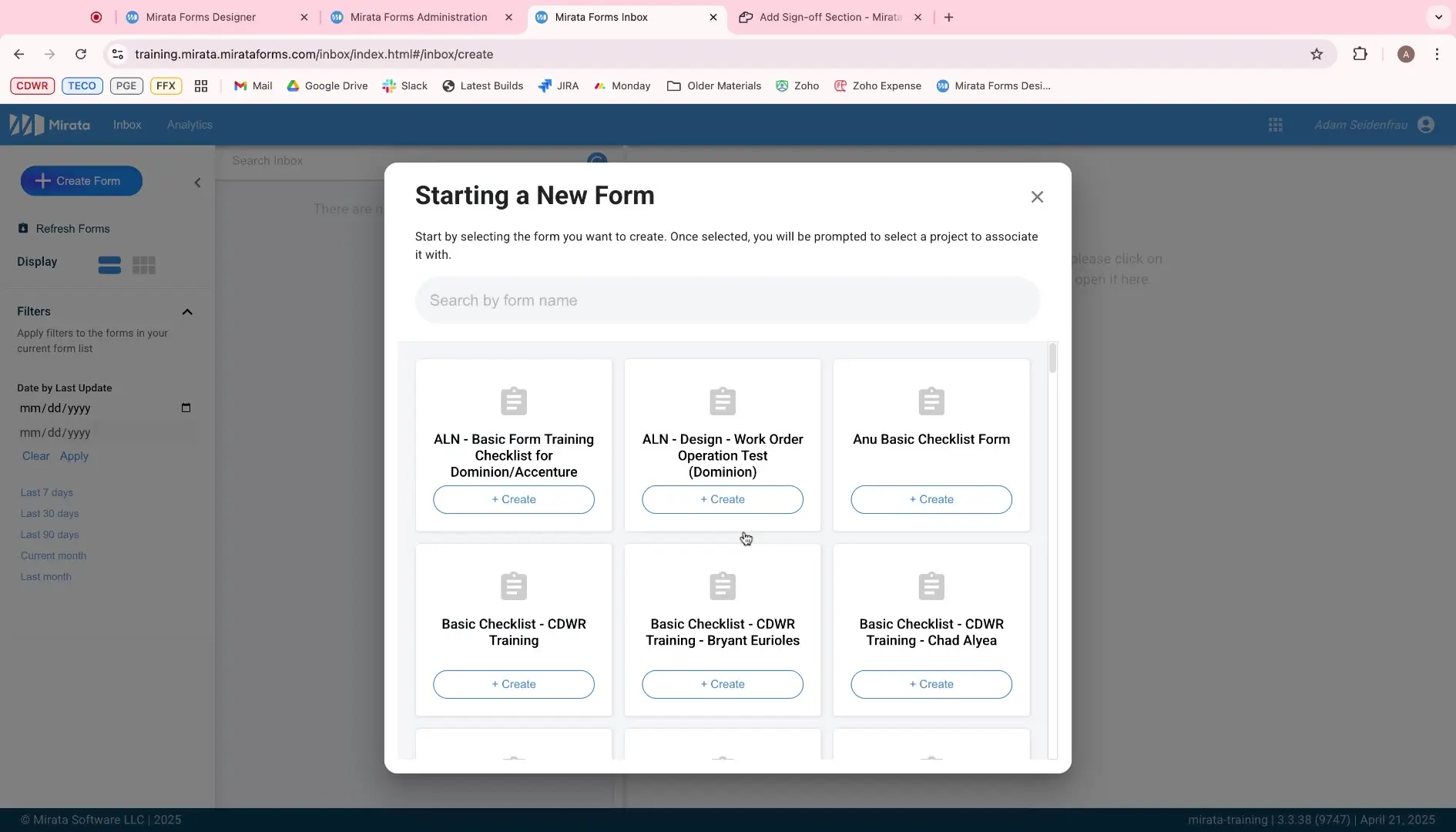Open the Mirata app grid launcher
Screen dimensions: 1456x832
pyautogui.click(x=1276, y=124)
